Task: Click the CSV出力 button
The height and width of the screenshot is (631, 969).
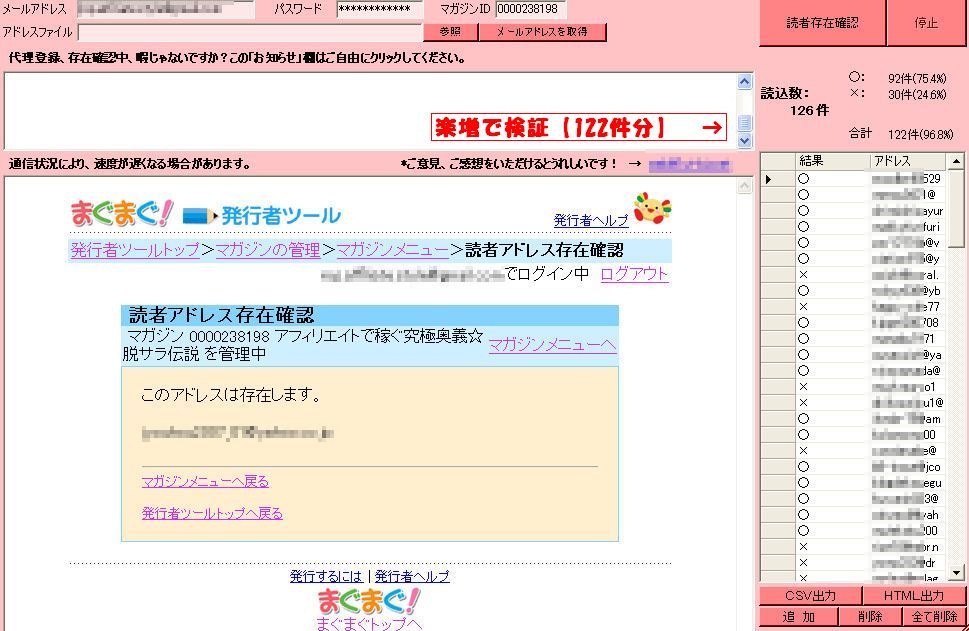Action: [810, 596]
